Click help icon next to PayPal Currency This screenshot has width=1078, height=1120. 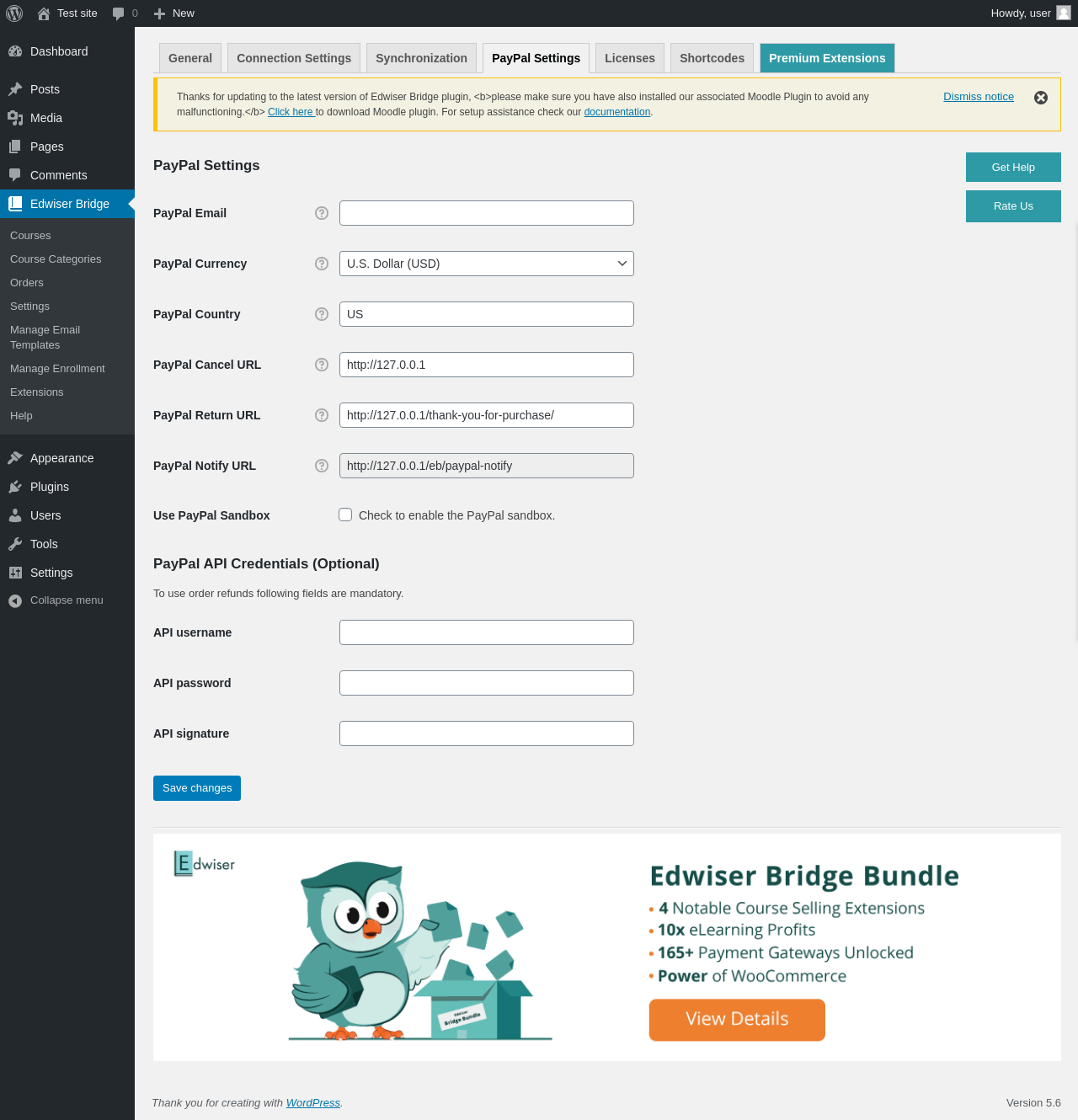pyautogui.click(x=322, y=264)
